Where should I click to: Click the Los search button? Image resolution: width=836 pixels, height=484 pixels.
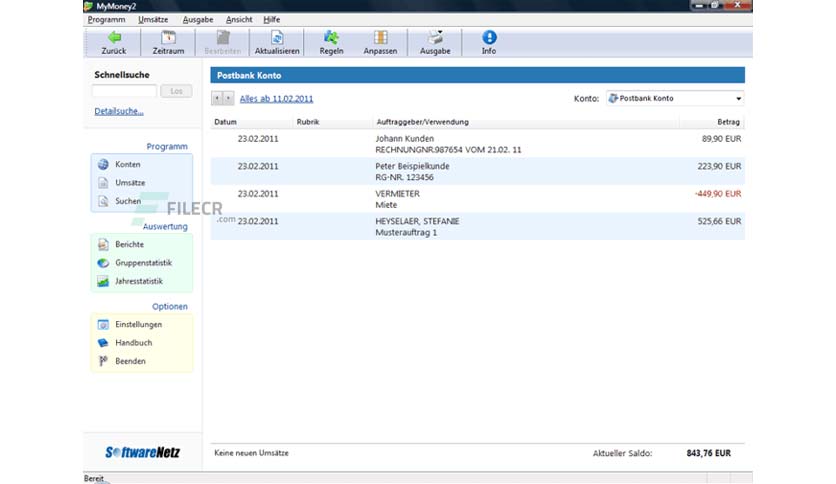[176, 91]
